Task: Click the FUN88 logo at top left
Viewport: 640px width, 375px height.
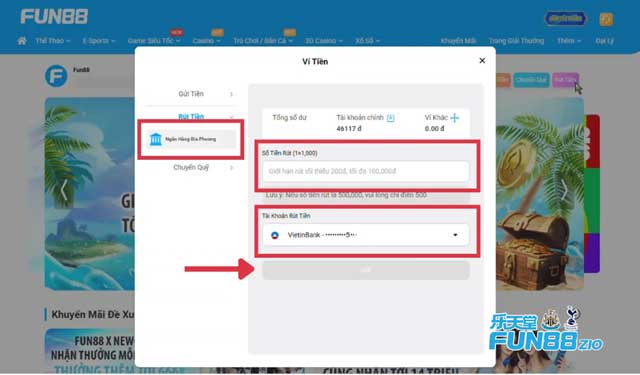Action: (x=54, y=17)
